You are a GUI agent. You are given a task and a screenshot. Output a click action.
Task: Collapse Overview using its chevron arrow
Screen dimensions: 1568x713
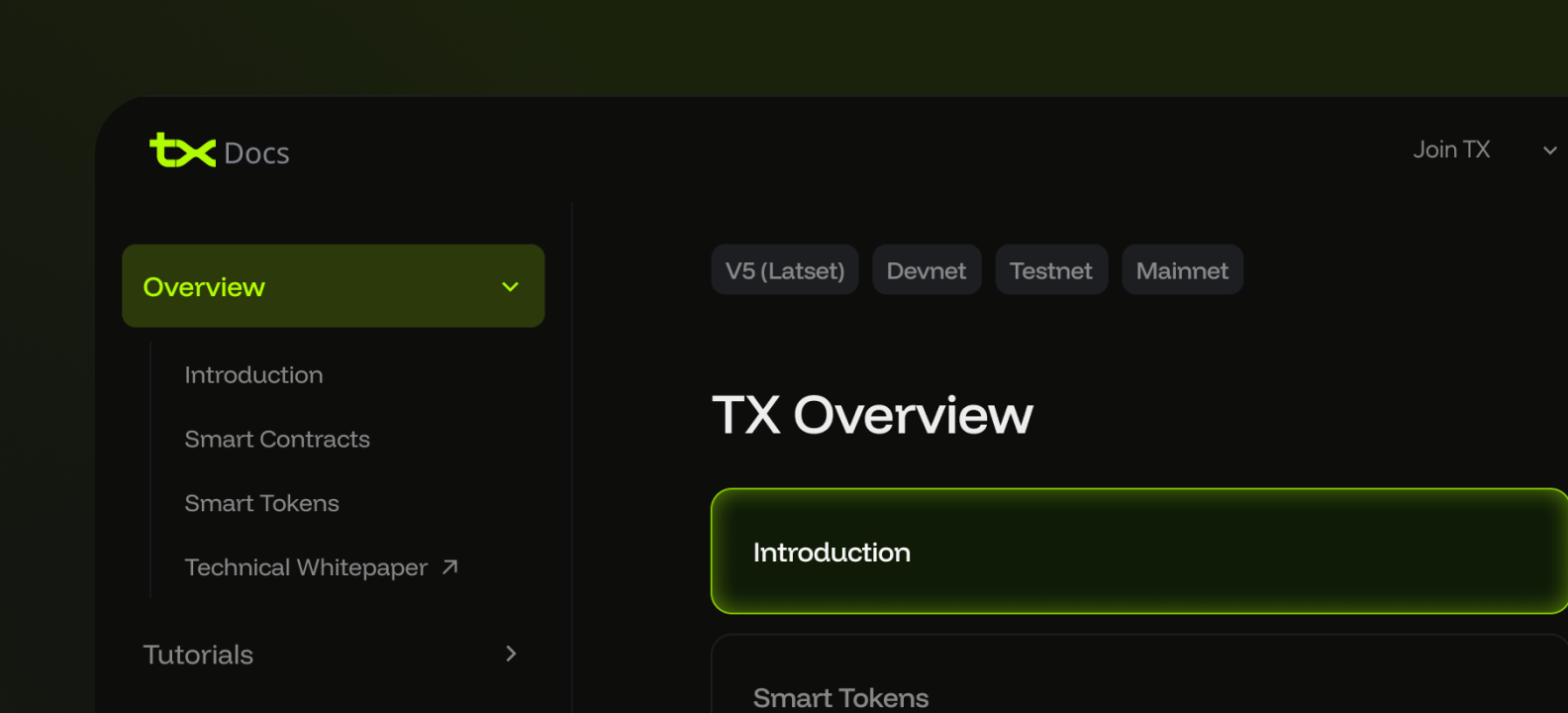pyautogui.click(x=510, y=287)
